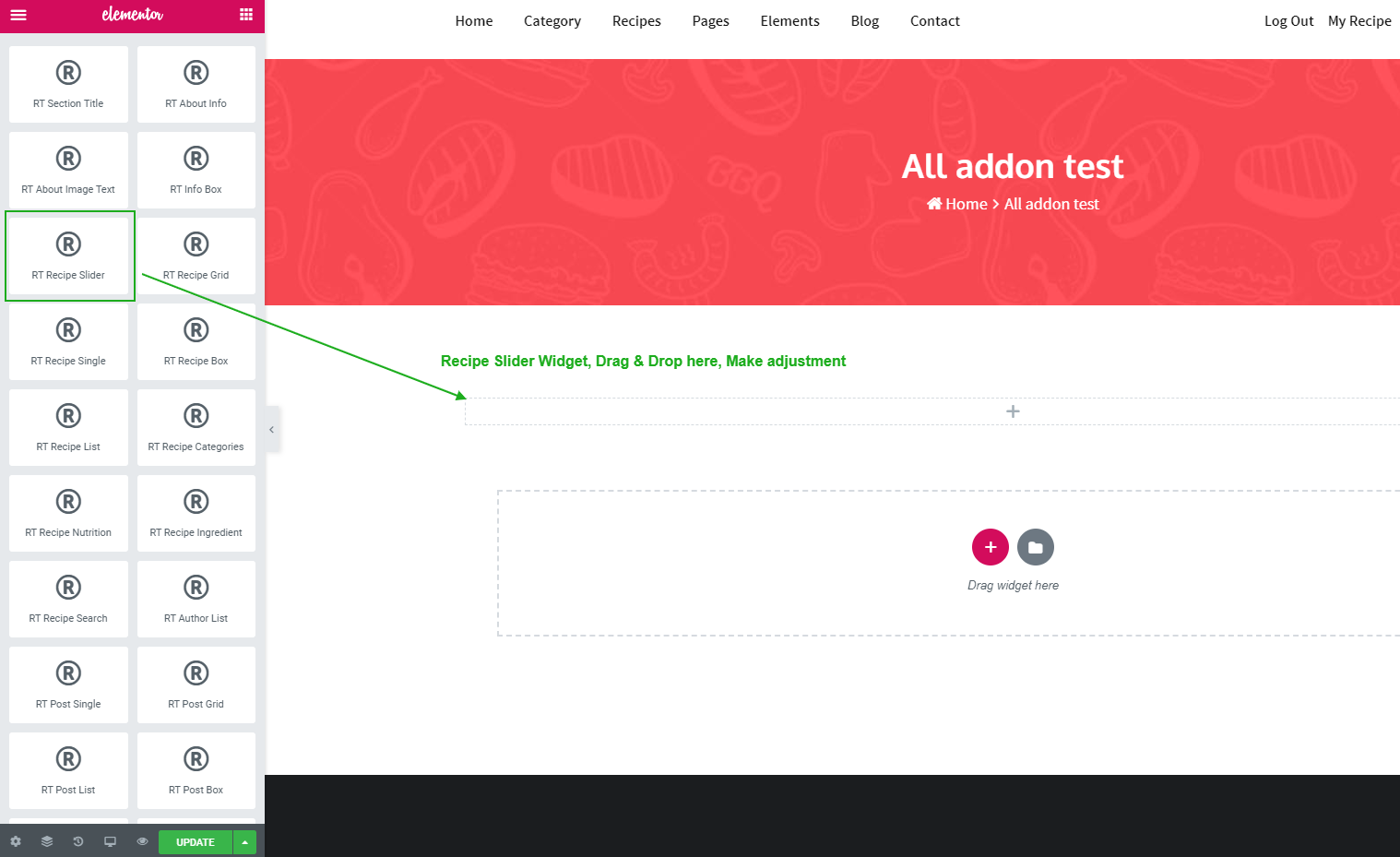Open the Contact menu item
Image resolution: width=1400 pixels, height=857 pixels.
pos(935,21)
